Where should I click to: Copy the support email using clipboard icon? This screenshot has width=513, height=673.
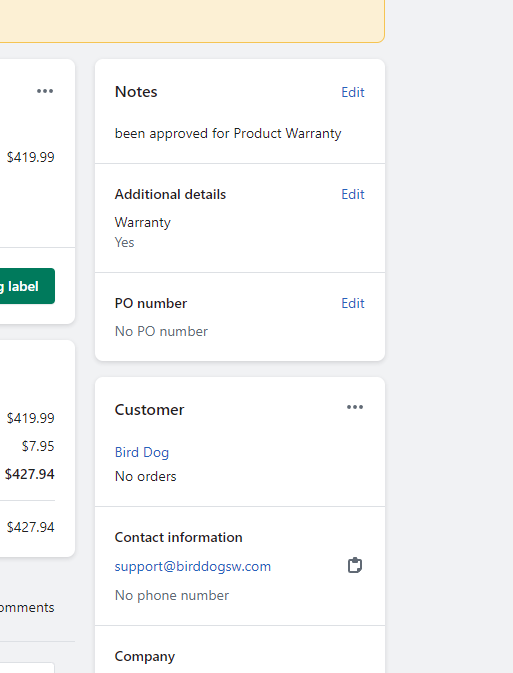pos(355,565)
